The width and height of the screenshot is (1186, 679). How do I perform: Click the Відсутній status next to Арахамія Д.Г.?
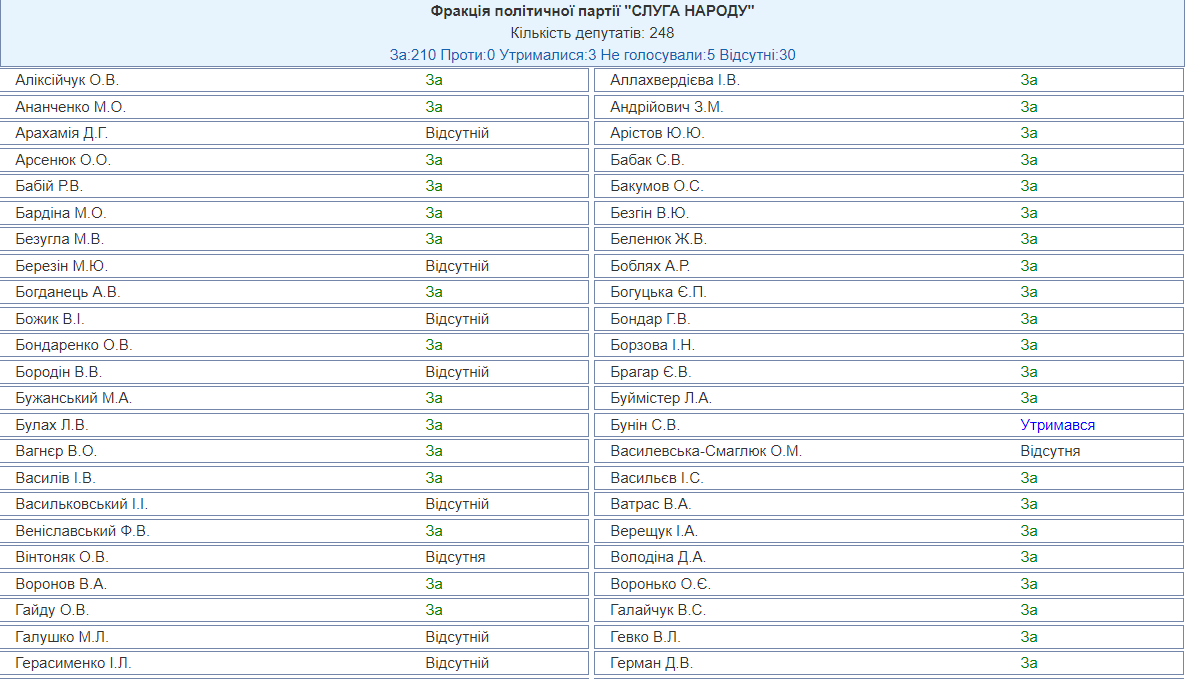457,133
